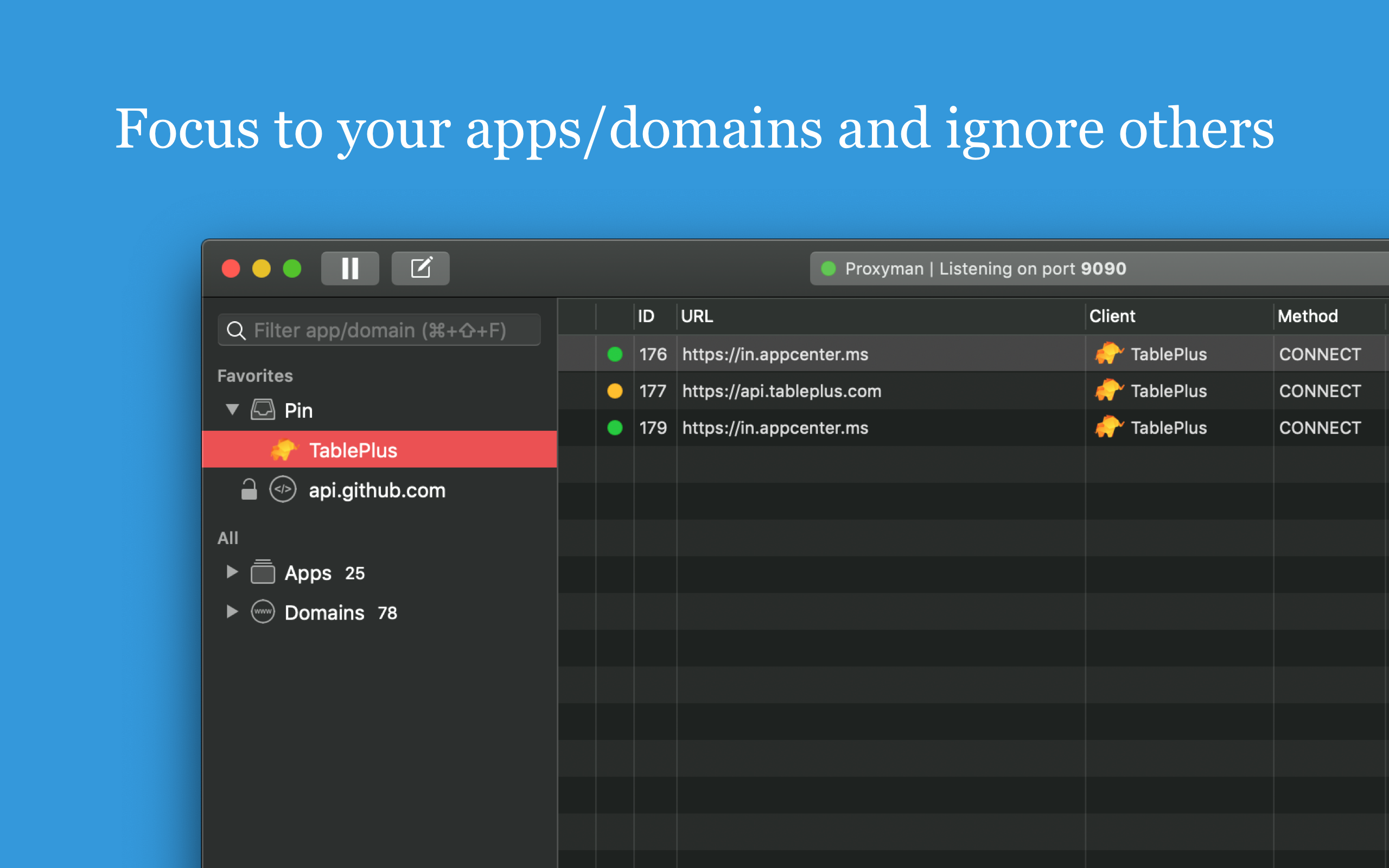The height and width of the screenshot is (868, 1389).
Task: Click ID cell 179
Action: (x=653, y=427)
